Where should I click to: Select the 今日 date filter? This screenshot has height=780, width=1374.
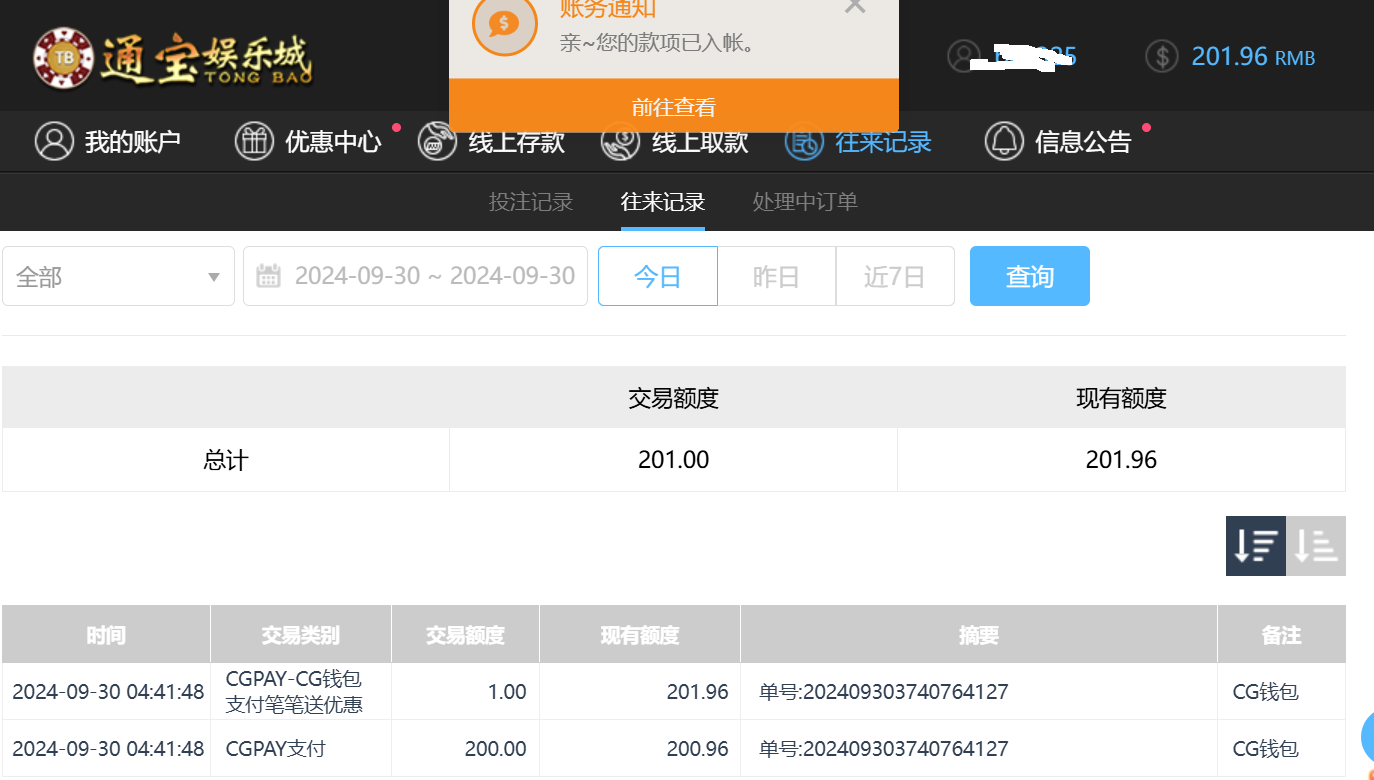coord(657,276)
